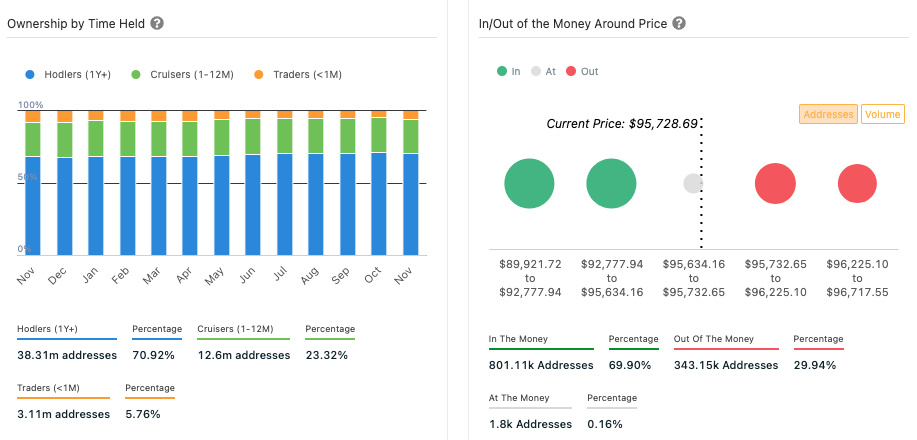Click red bubble for $95,732.65 to $96,225.10
The width and height of the screenshot is (917, 440).
(x=775, y=184)
